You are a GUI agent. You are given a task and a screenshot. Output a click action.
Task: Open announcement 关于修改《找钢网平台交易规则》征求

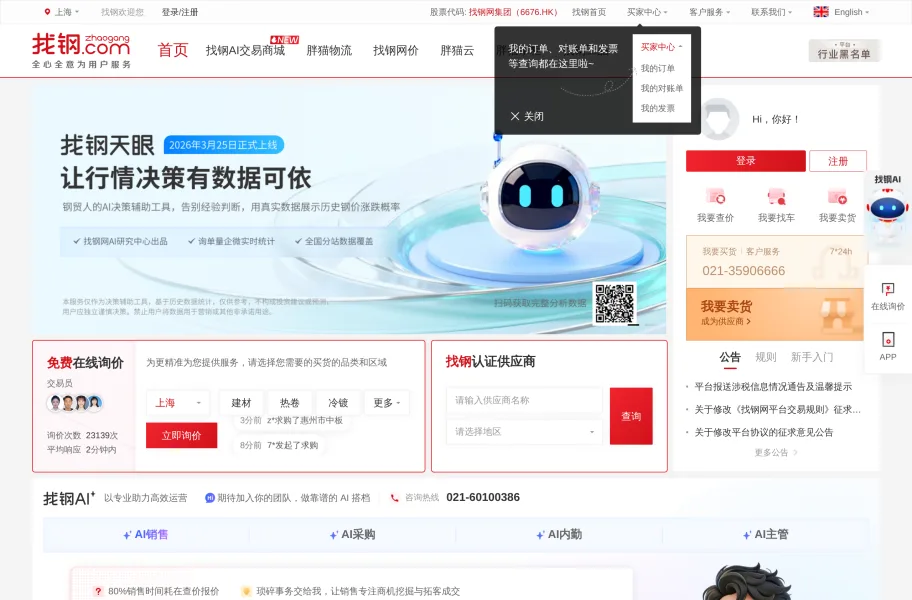(778, 409)
